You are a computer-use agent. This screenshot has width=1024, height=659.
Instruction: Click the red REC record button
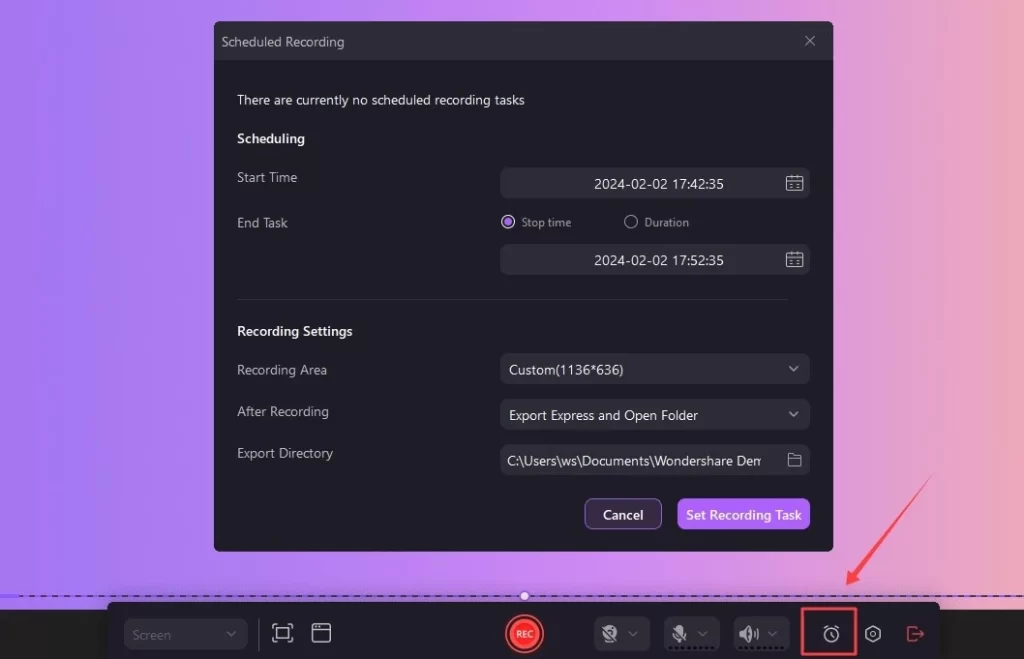point(524,634)
